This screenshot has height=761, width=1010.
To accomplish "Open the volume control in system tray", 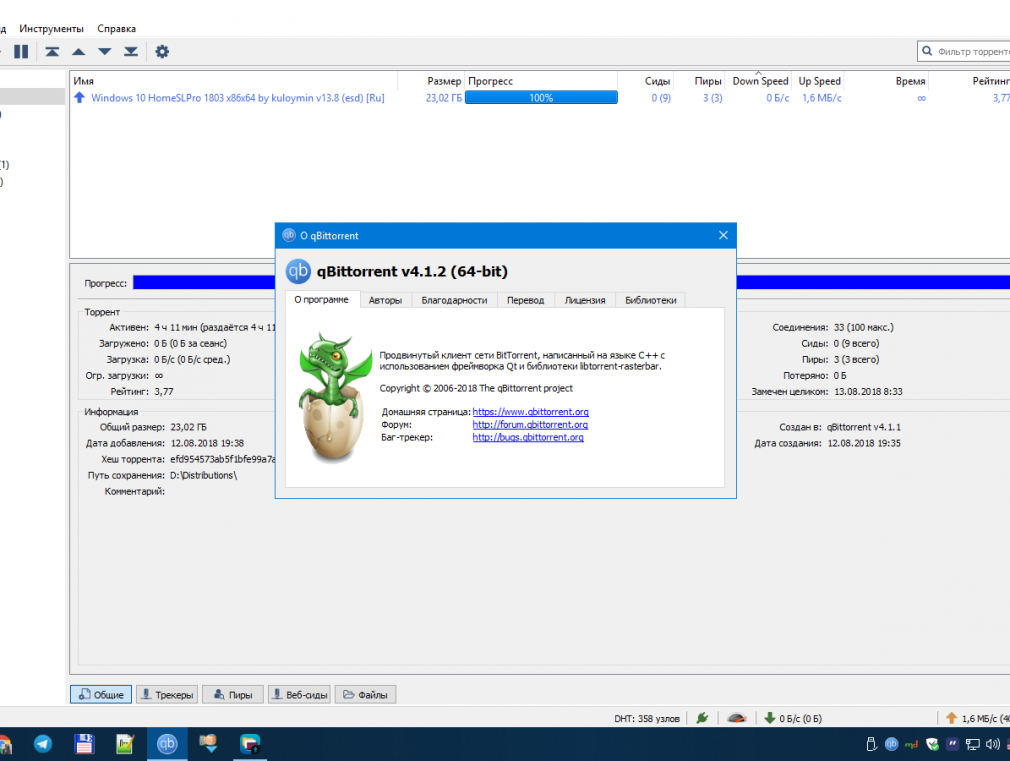I will tap(993, 744).
